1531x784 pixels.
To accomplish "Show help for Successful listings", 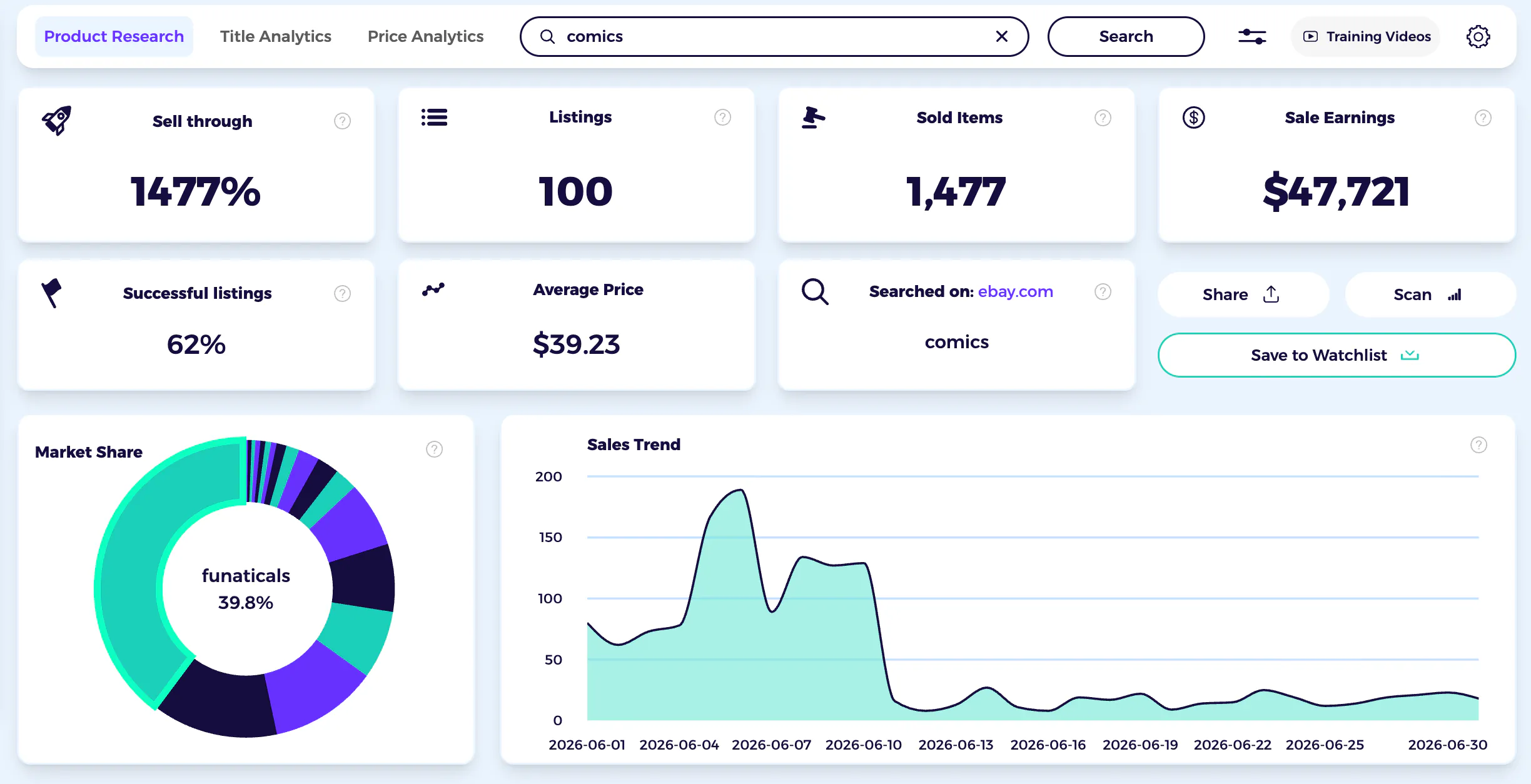I will tap(342, 293).
